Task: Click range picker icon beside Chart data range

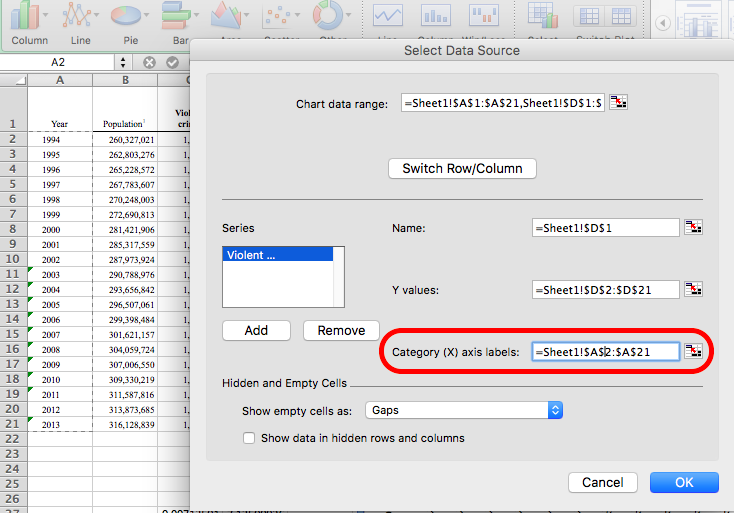Action: click(x=619, y=103)
